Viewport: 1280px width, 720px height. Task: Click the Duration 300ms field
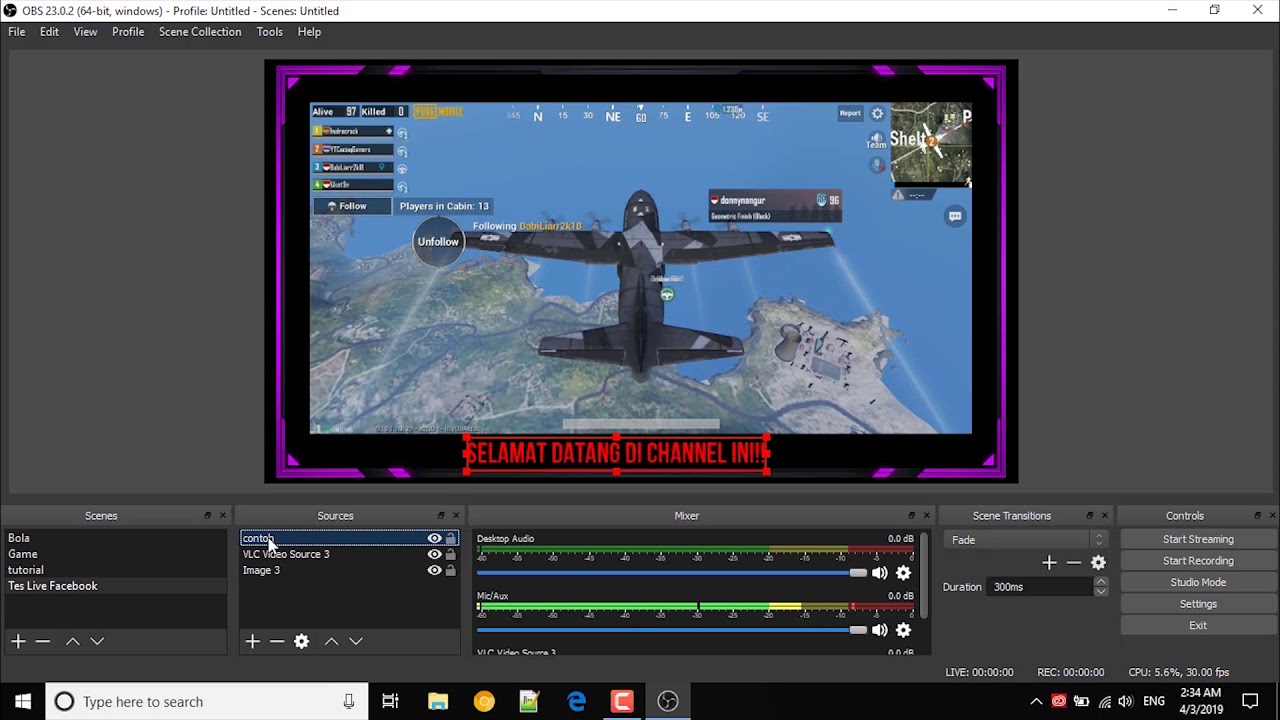tap(1040, 587)
